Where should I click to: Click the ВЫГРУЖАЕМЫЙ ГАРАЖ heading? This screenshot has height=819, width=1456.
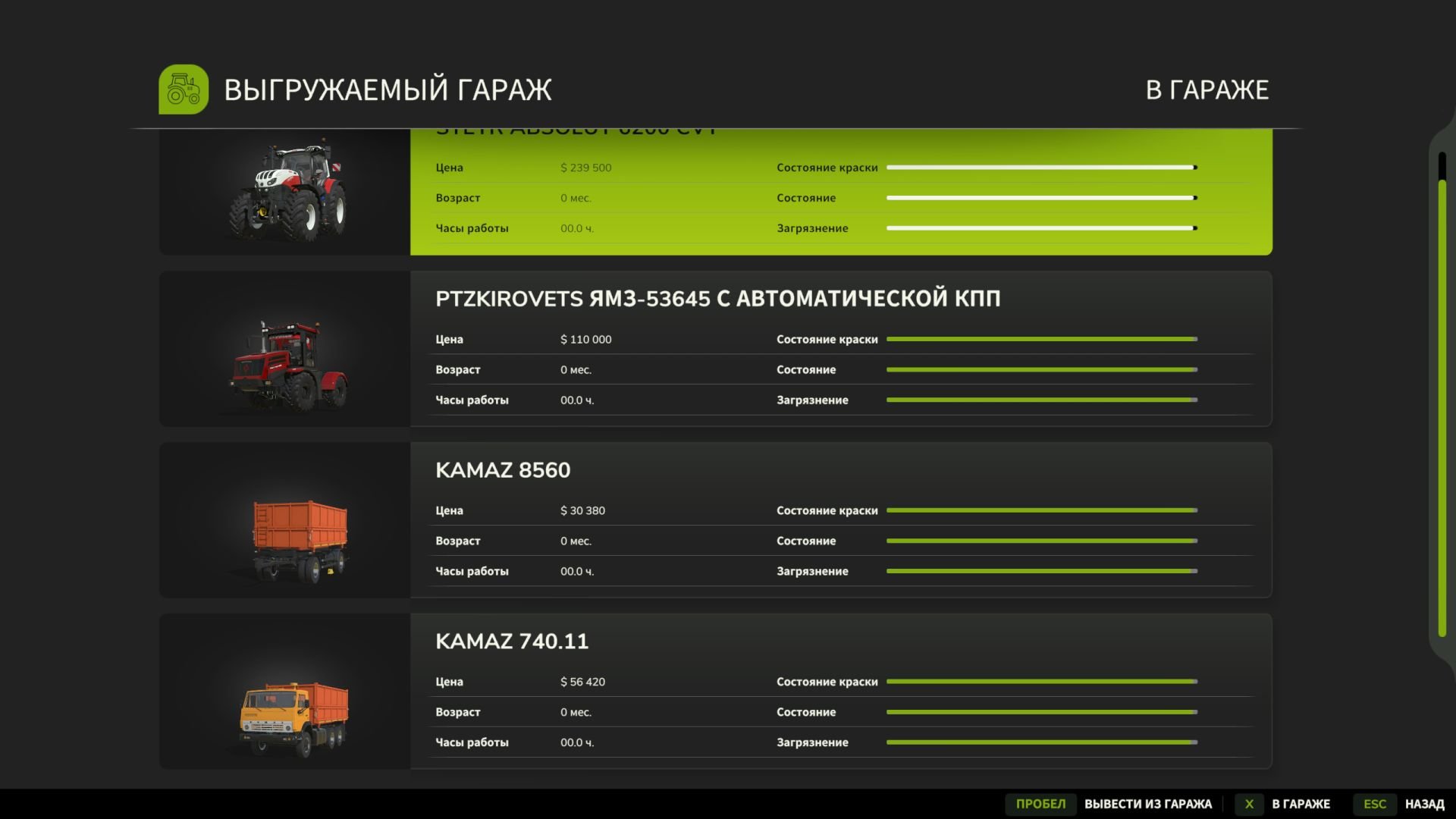tap(388, 89)
